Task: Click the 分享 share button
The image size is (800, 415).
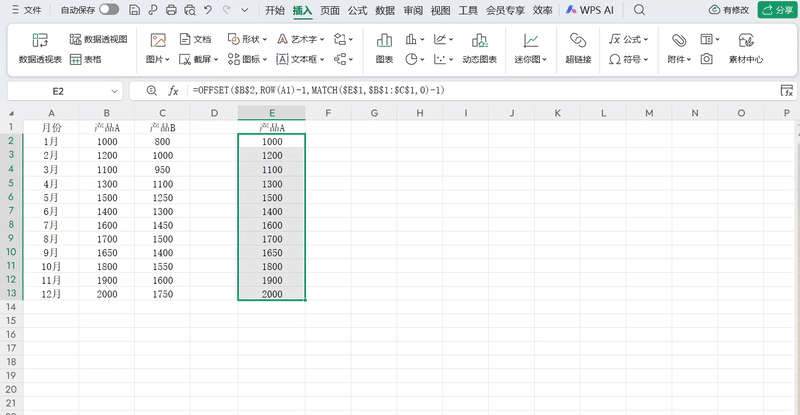Action: [777, 9]
